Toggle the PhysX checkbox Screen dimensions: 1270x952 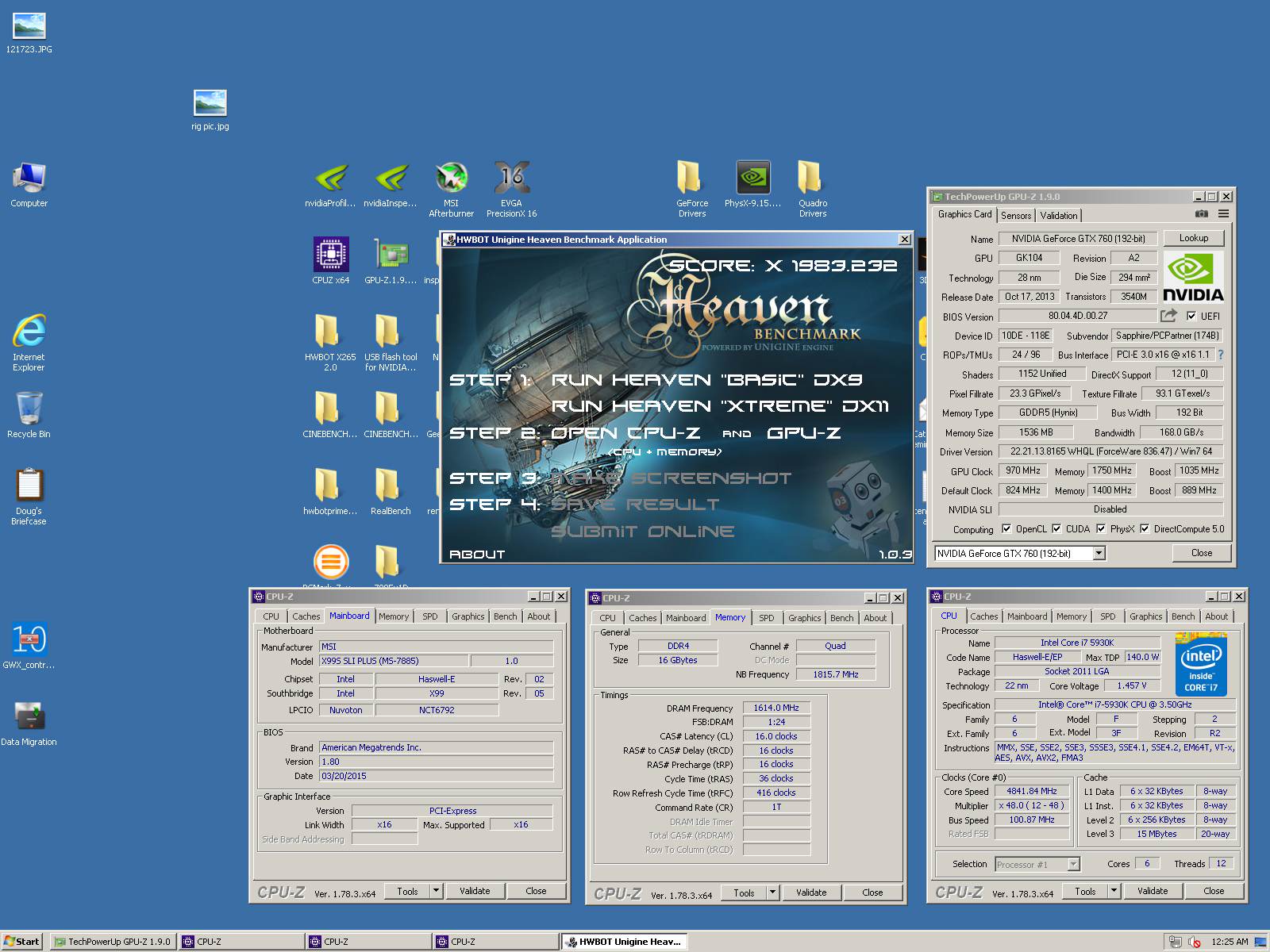click(x=1101, y=529)
